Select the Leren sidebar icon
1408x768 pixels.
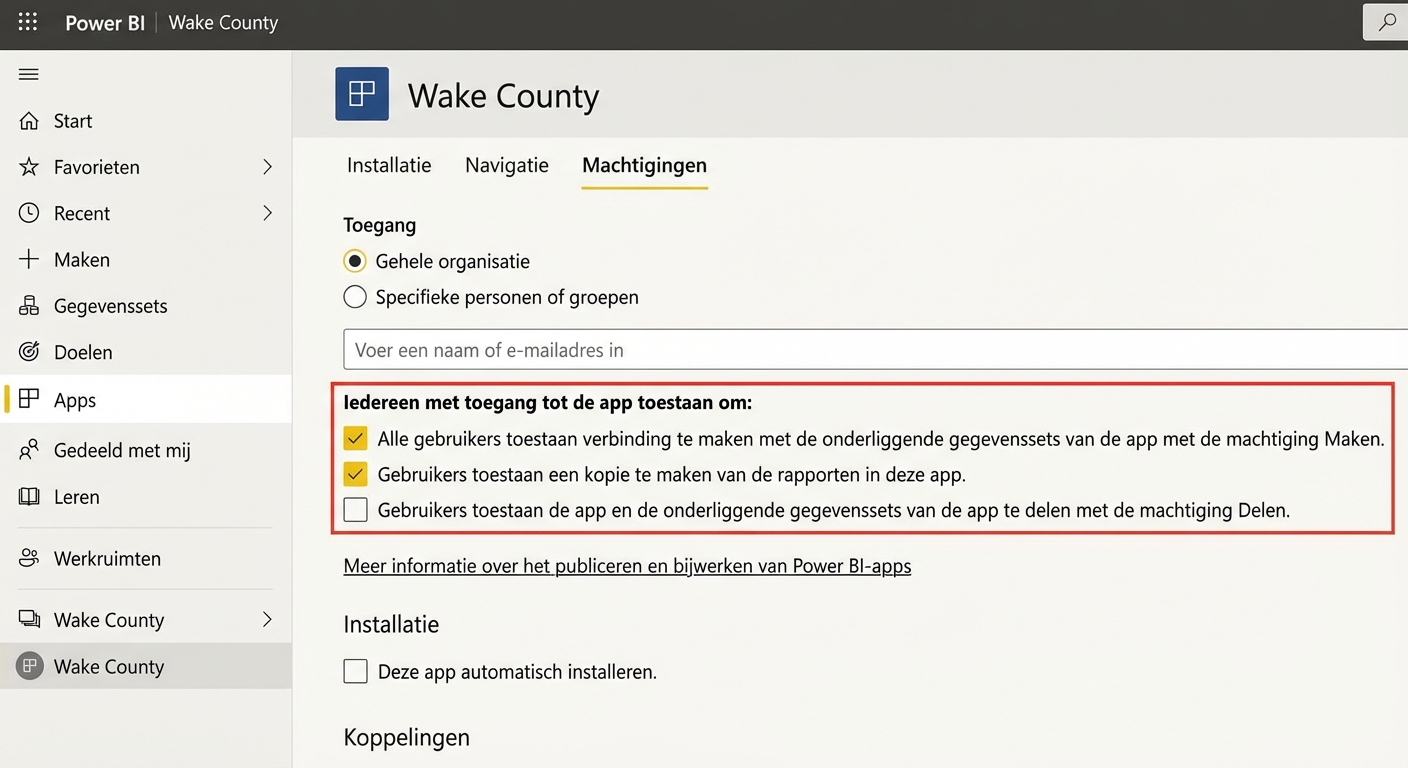coord(28,496)
